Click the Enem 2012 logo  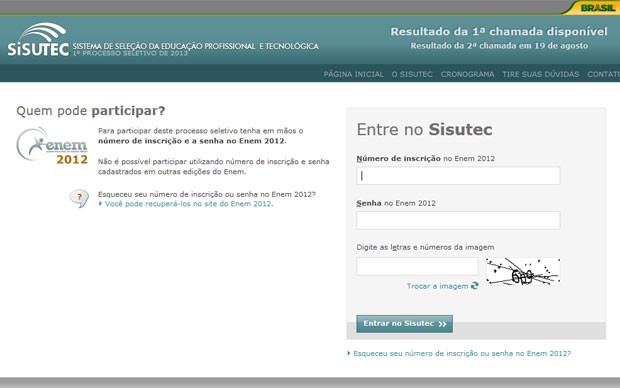(x=52, y=146)
